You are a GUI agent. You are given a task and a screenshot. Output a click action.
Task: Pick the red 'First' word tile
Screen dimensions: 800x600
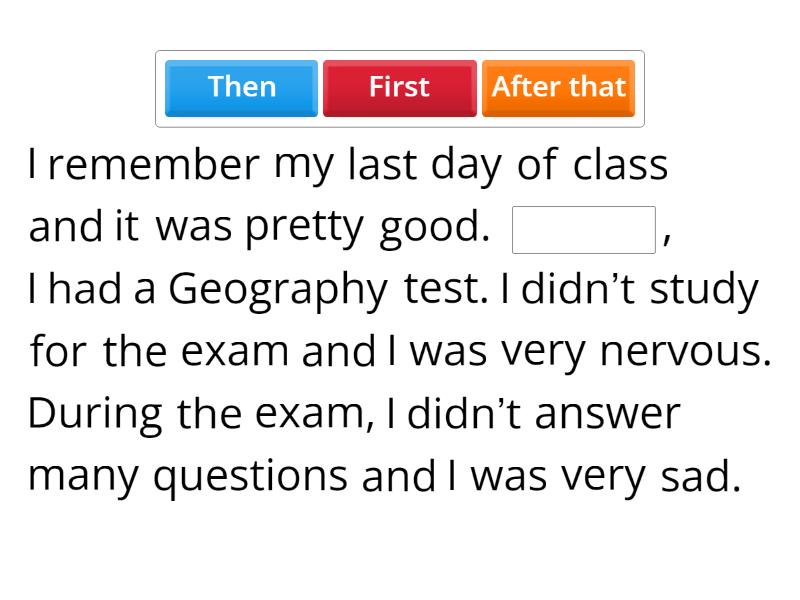399,88
